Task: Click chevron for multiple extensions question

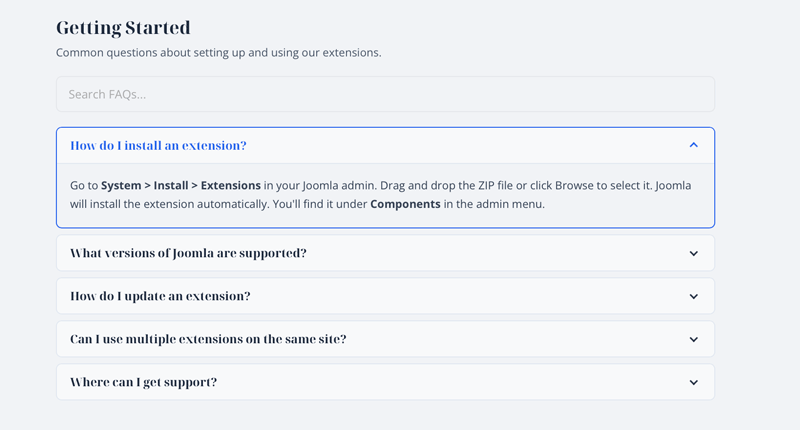Action: (693, 340)
